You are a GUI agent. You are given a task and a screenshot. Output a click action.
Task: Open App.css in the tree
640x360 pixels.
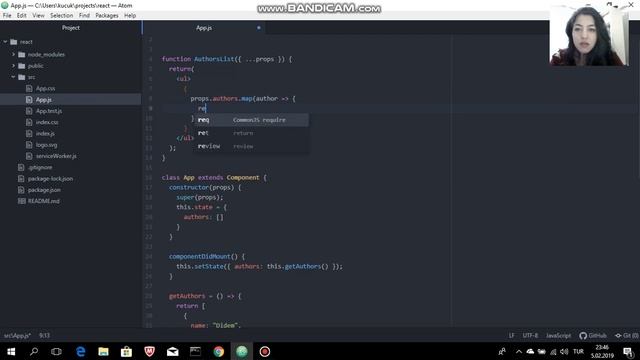click(45, 88)
